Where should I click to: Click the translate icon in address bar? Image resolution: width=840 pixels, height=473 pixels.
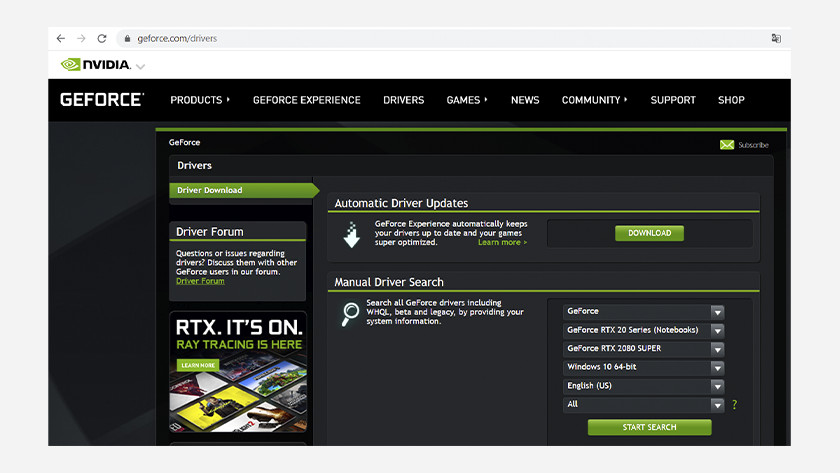click(775, 39)
